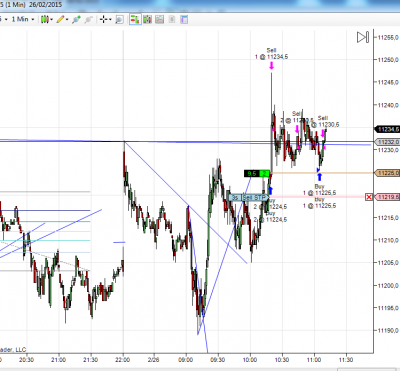
Task: Select the pencil drawing tools icon
Action: [x=60, y=19]
